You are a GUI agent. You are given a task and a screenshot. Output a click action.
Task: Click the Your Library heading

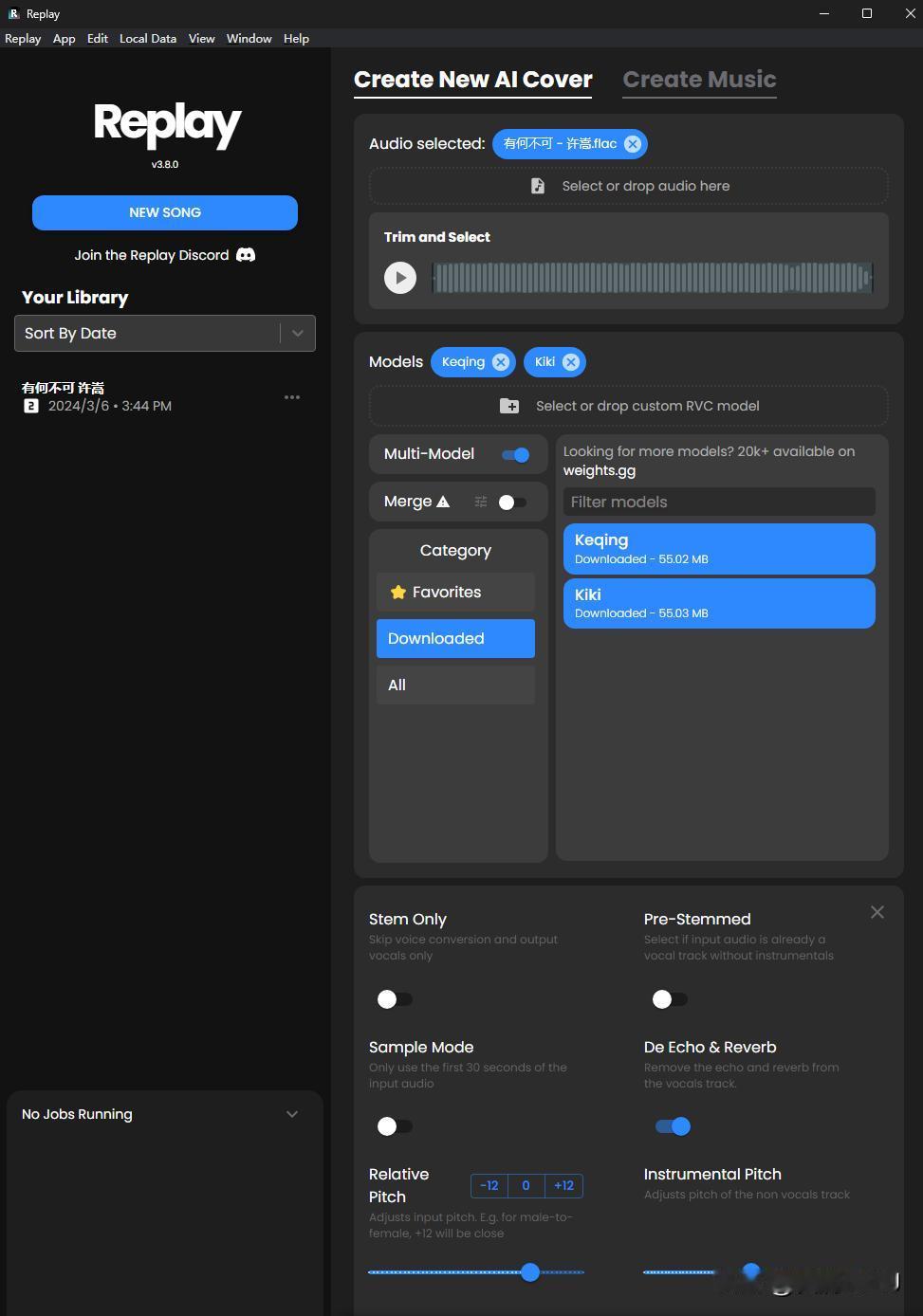click(x=75, y=298)
